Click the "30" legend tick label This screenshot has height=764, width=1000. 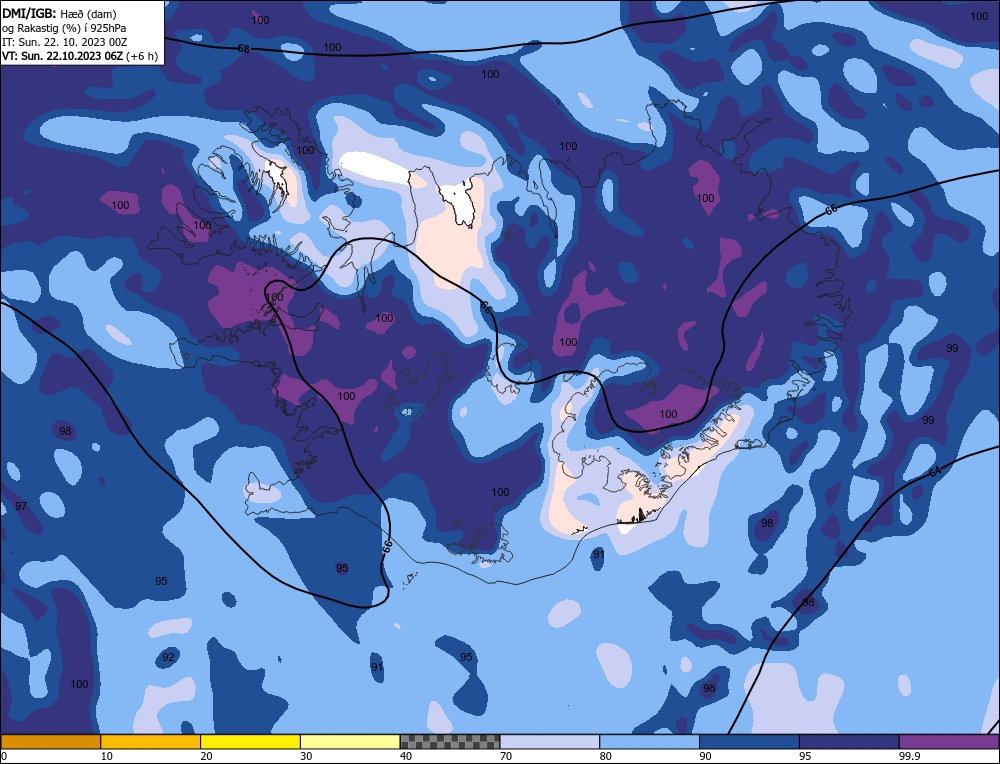point(306,756)
